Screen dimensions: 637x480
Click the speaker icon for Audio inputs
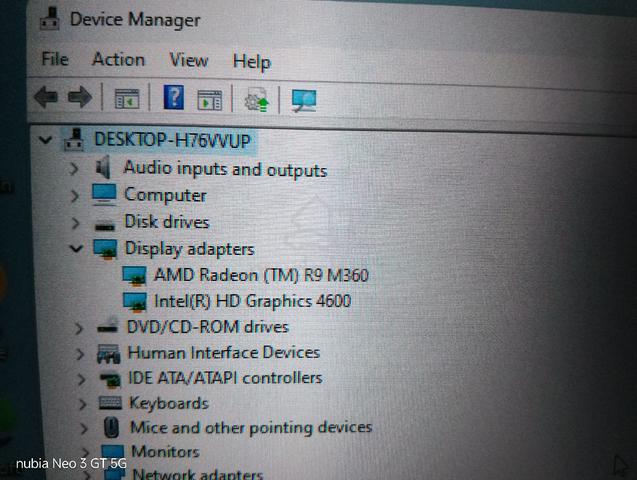[103, 167]
